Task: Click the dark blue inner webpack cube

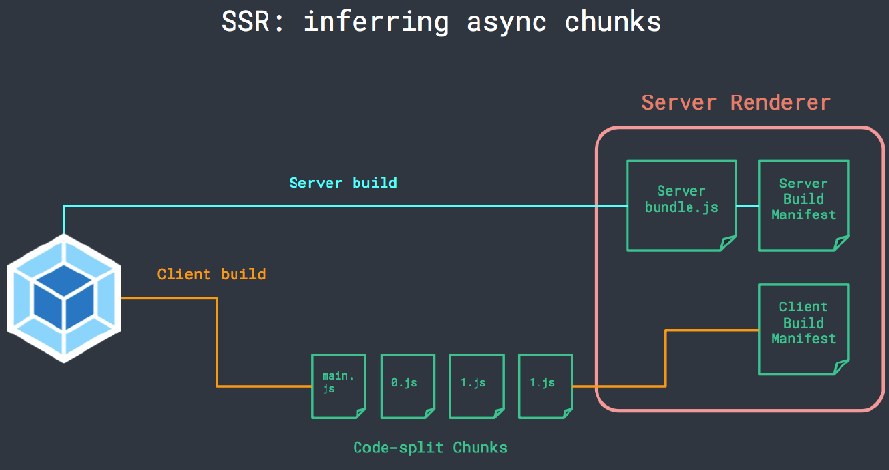Action: click(64, 297)
